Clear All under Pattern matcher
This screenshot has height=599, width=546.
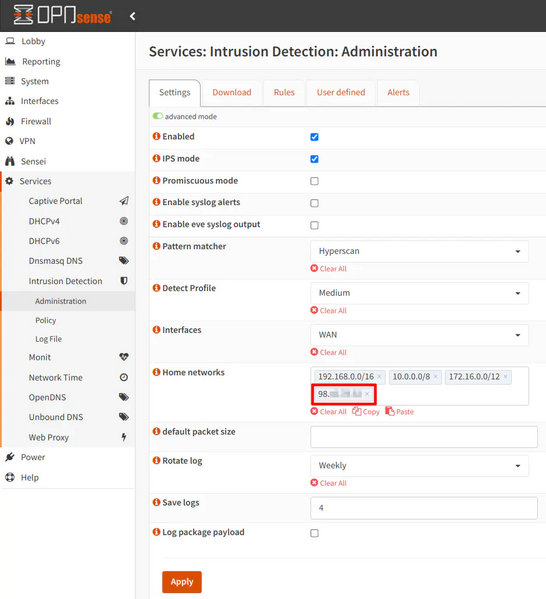329,269
